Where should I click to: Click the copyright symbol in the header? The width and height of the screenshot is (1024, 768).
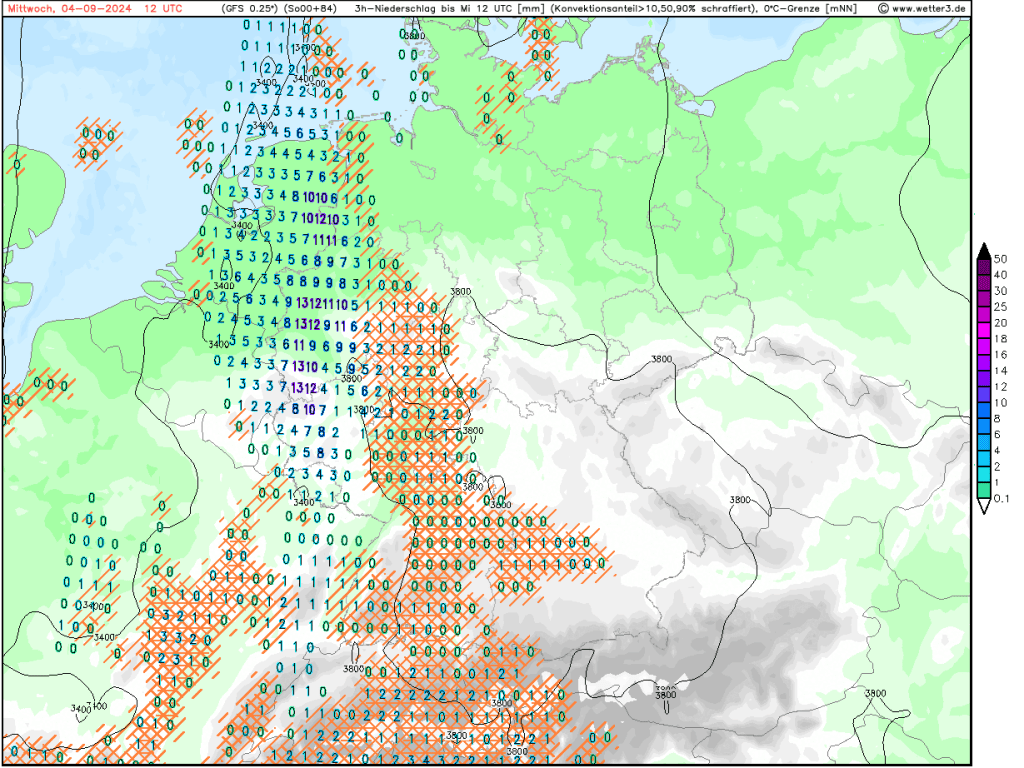[x=883, y=8]
